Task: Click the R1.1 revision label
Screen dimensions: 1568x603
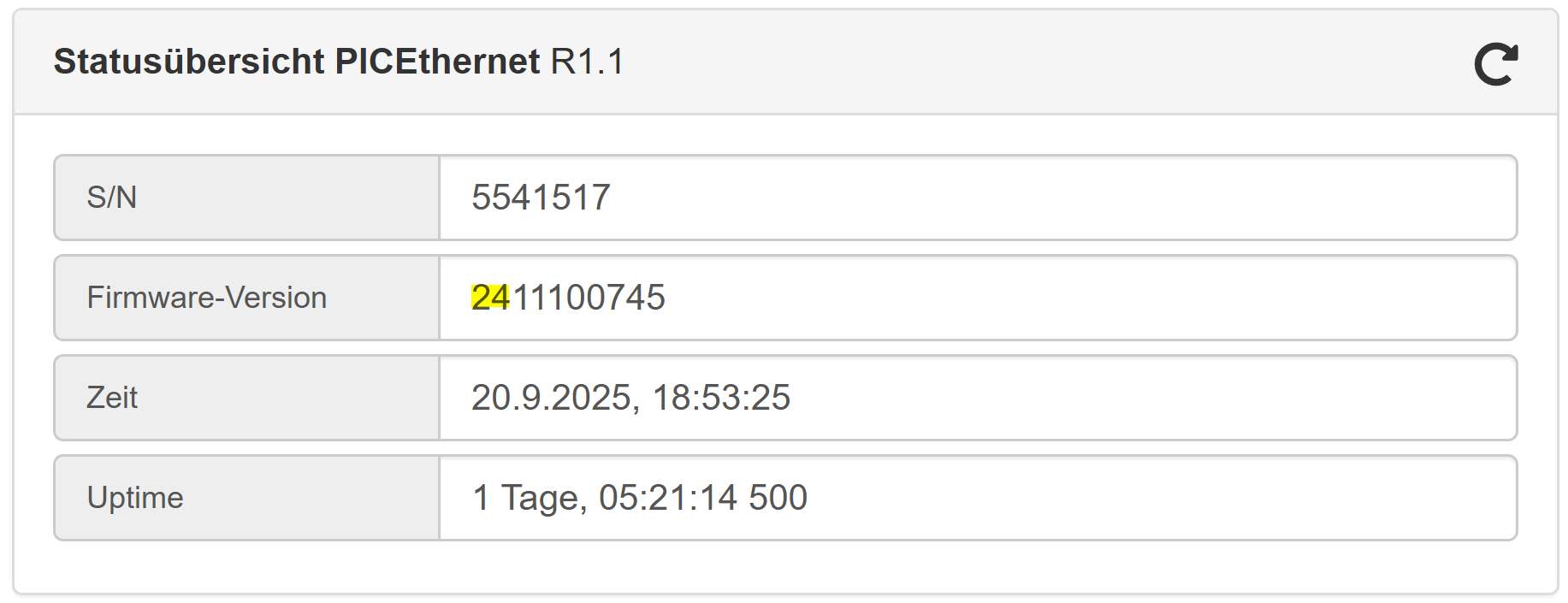Action: coord(588,62)
